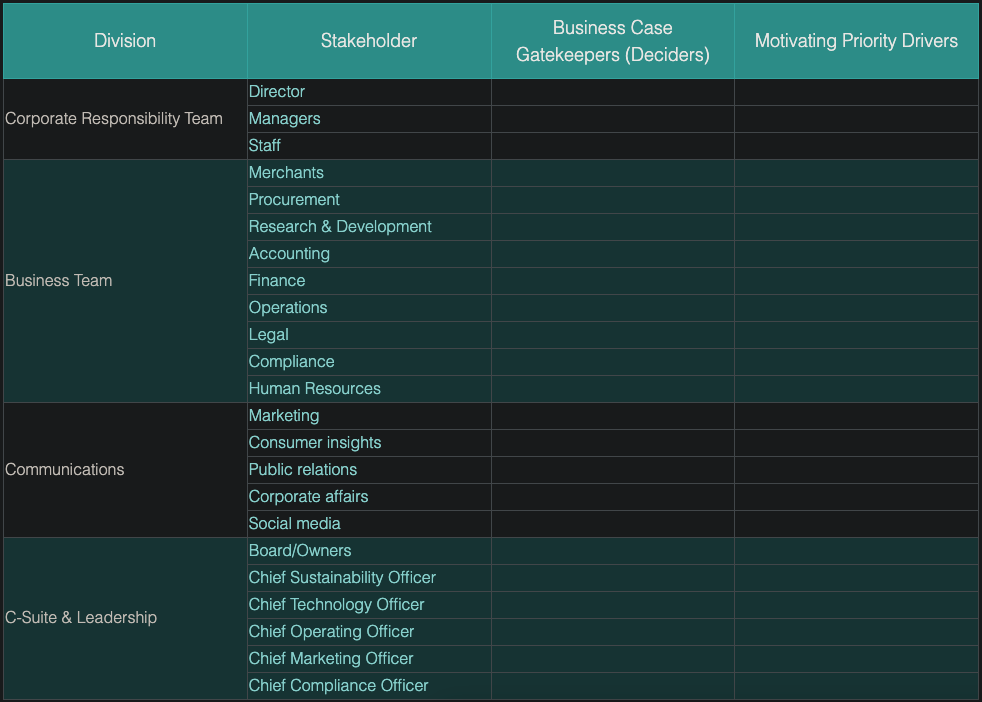982x702 pixels.
Task: Click the Division column header
Action: (125, 41)
